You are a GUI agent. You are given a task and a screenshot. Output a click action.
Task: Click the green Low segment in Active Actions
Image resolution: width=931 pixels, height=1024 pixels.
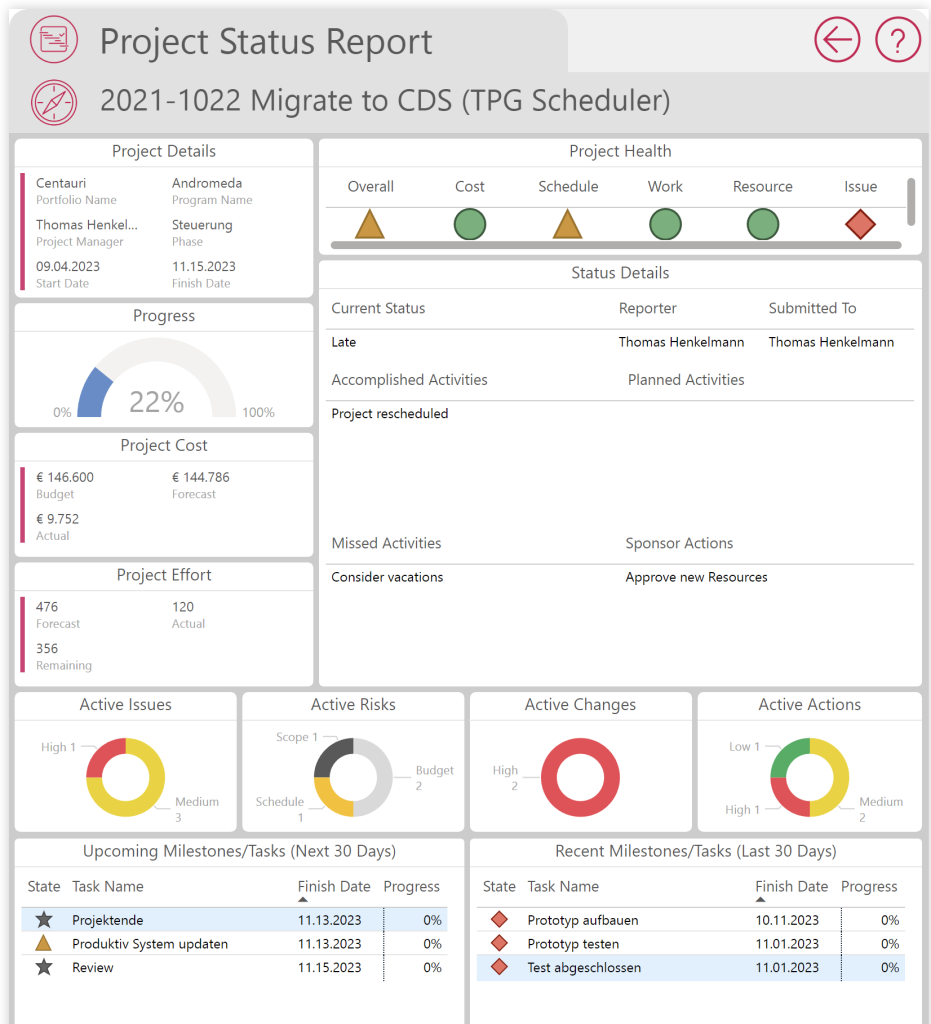[x=788, y=751]
